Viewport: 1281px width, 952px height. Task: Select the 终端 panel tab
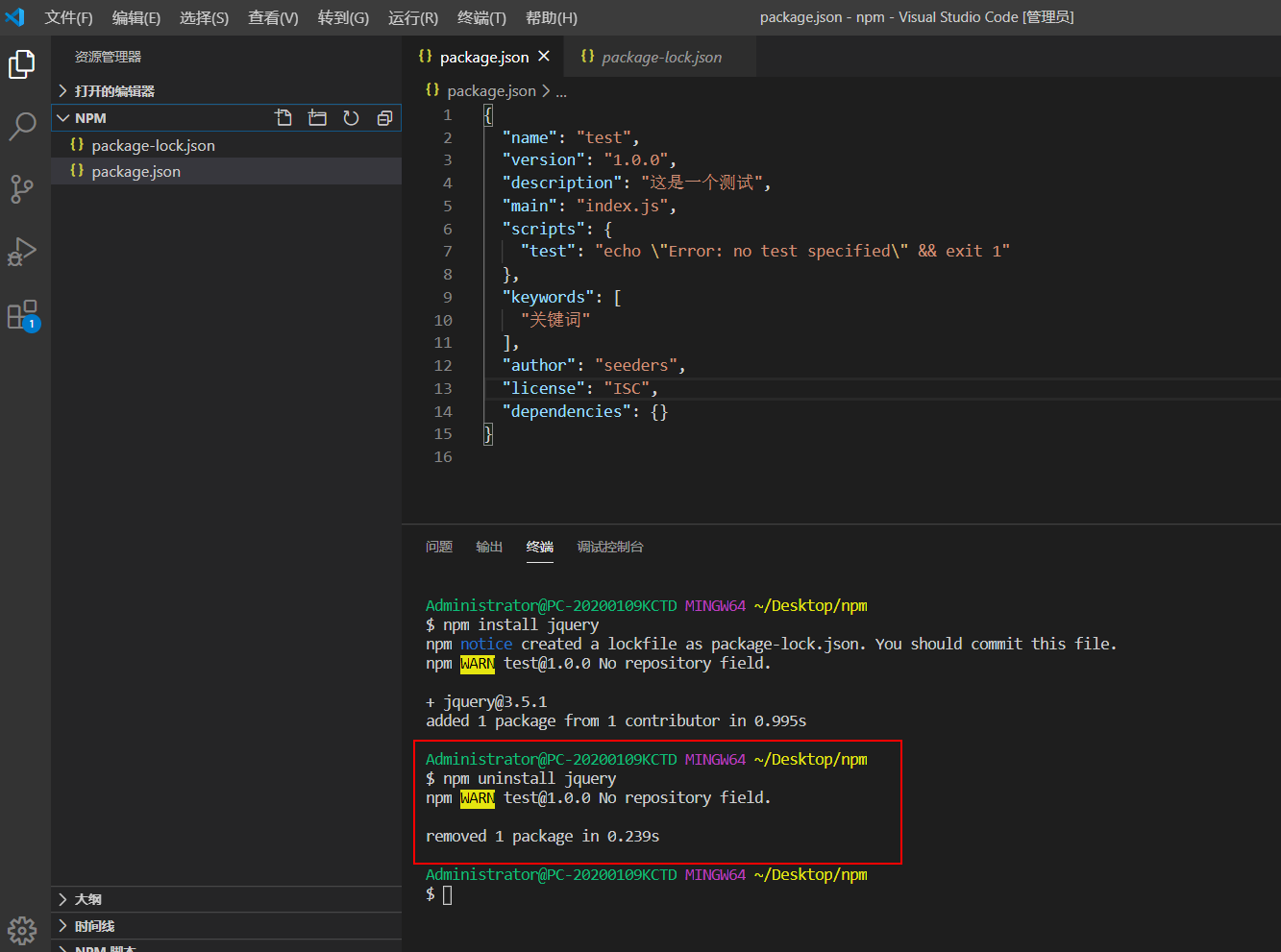[x=540, y=547]
